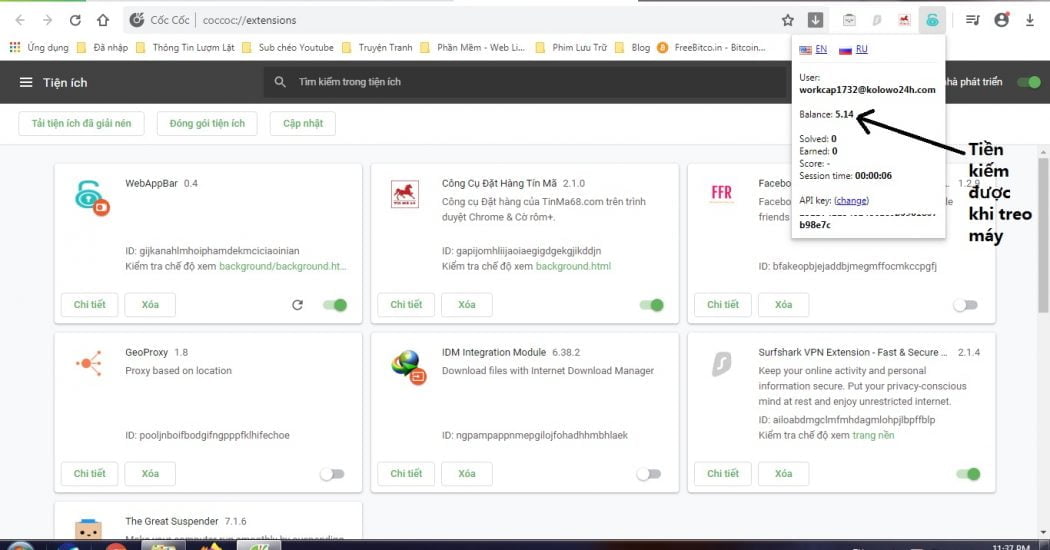Focus the Tìm kiếm trong tiện ích search field
Image resolution: width=1050 pixels, height=550 pixels.
(526, 82)
